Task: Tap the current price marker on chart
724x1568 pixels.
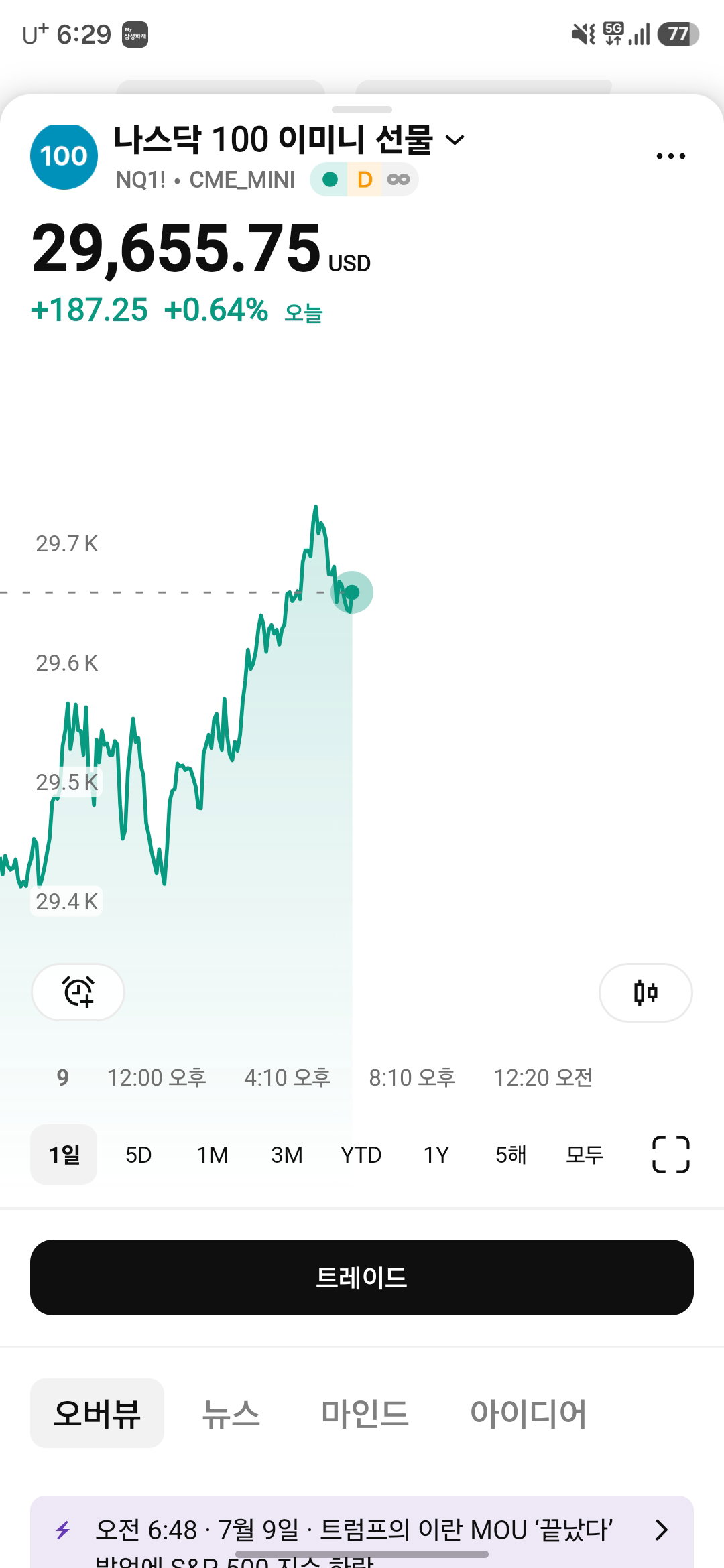Action: [352, 592]
